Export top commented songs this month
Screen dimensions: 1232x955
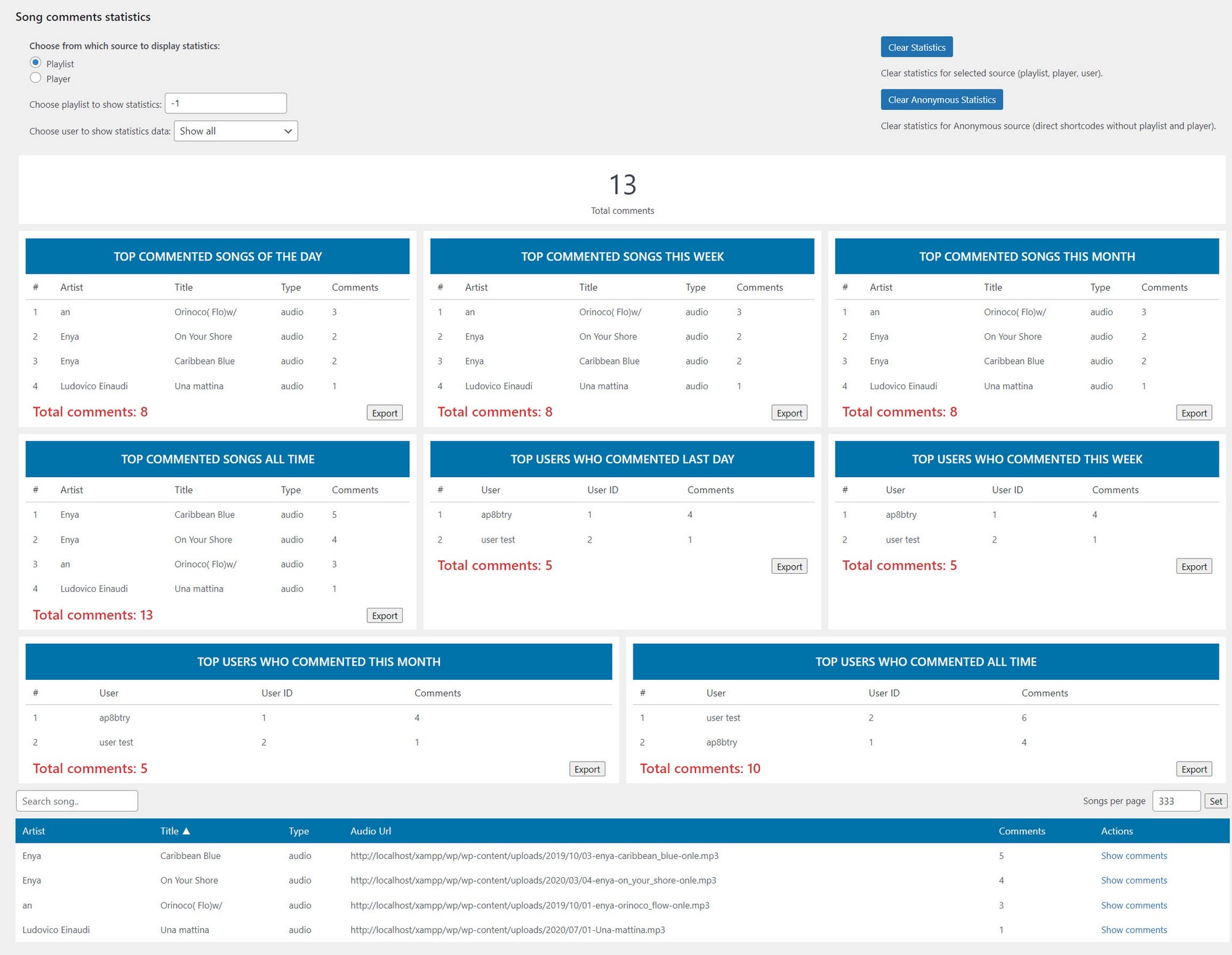click(1194, 413)
